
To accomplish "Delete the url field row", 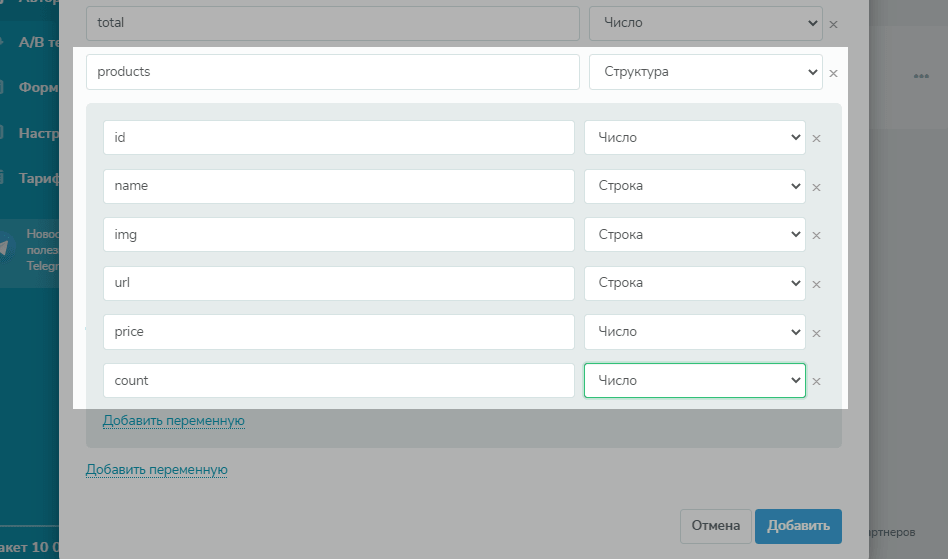I will pos(816,284).
